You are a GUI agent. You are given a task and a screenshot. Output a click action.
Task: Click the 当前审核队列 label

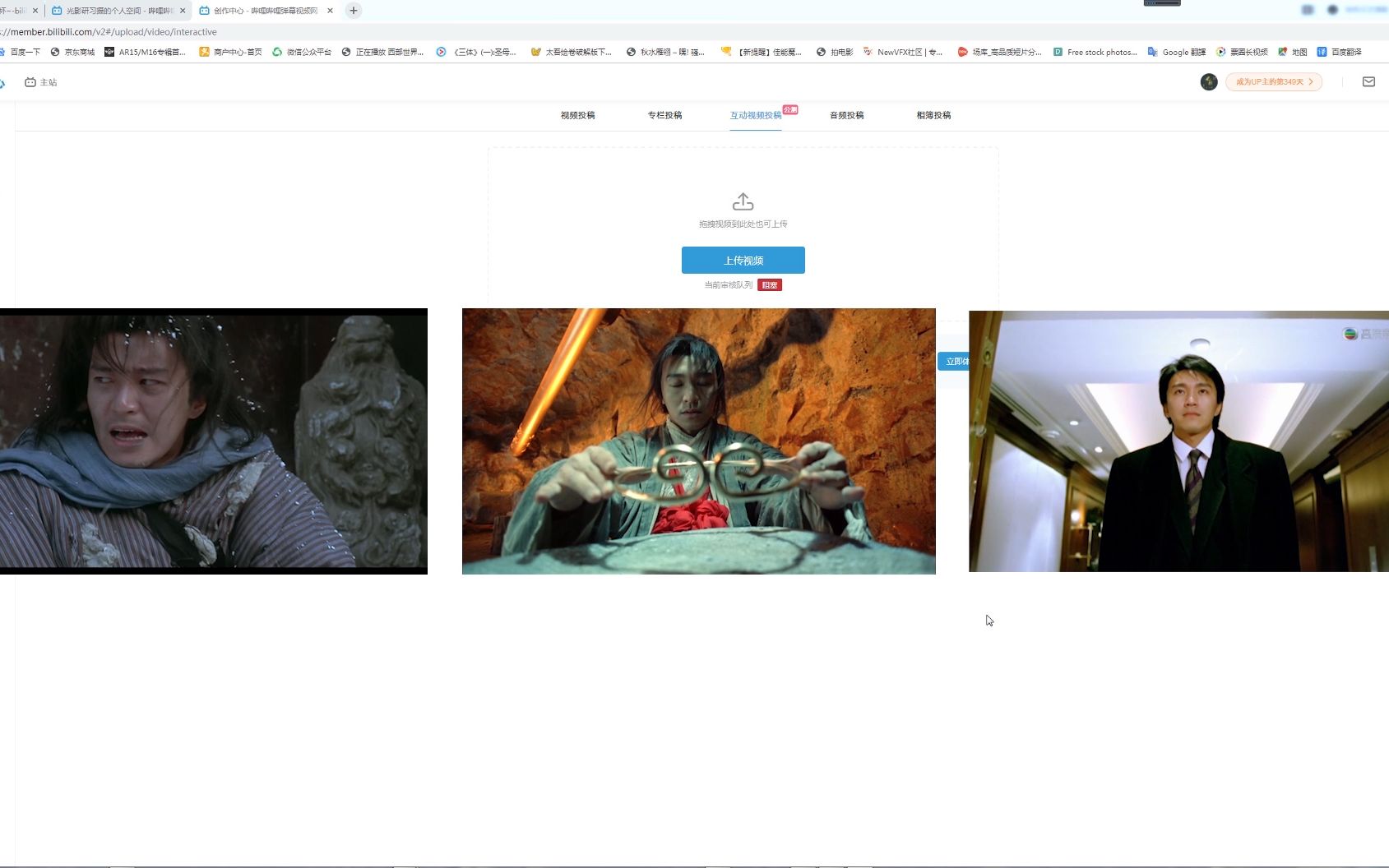pyautogui.click(x=728, y=285)
